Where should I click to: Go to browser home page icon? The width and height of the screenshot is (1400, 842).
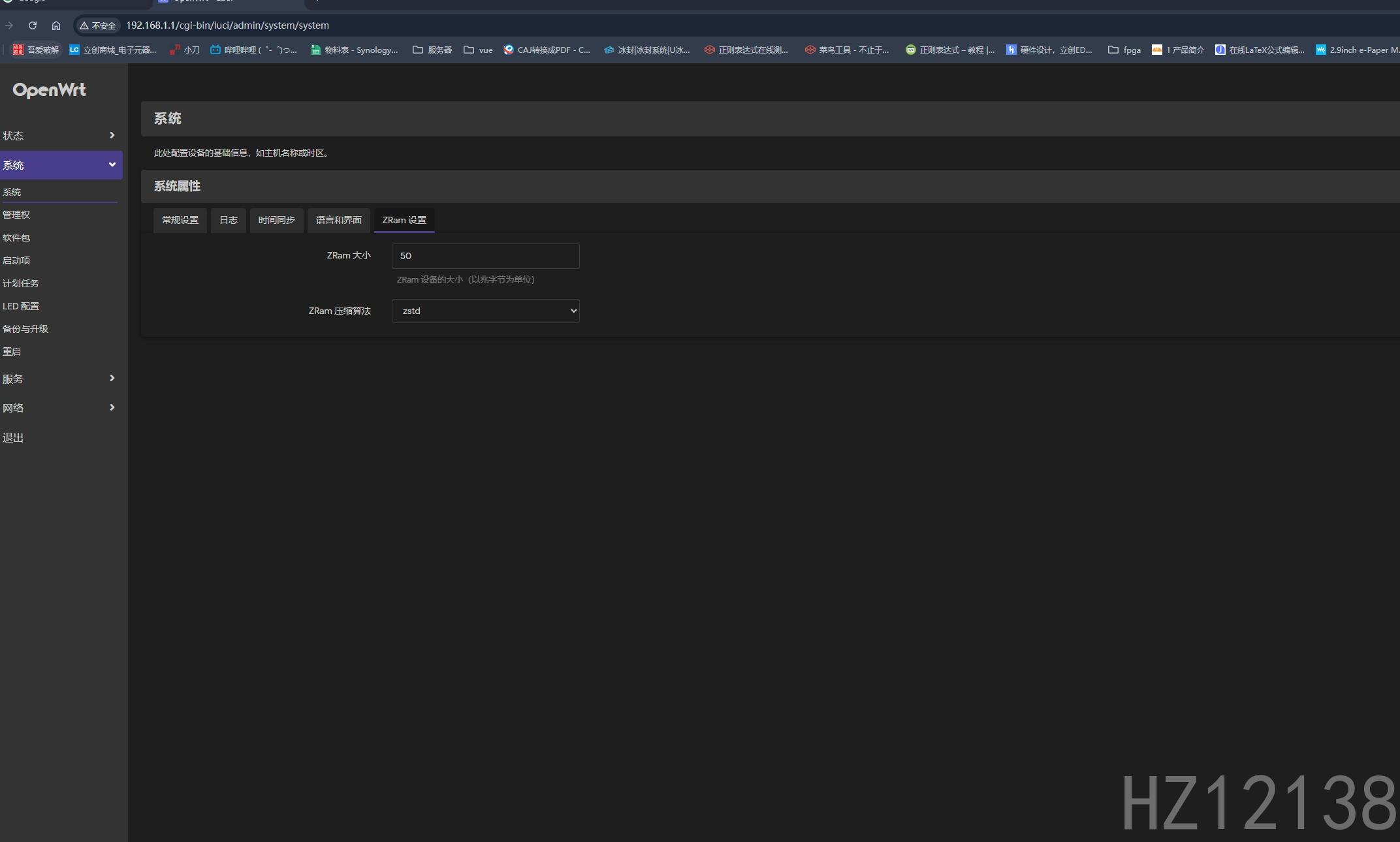tap(56, 25)
